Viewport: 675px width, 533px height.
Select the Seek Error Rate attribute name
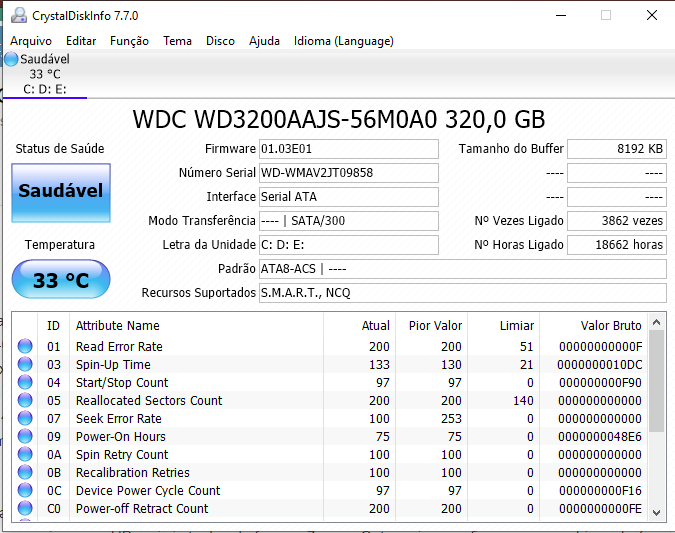[119, 419]
